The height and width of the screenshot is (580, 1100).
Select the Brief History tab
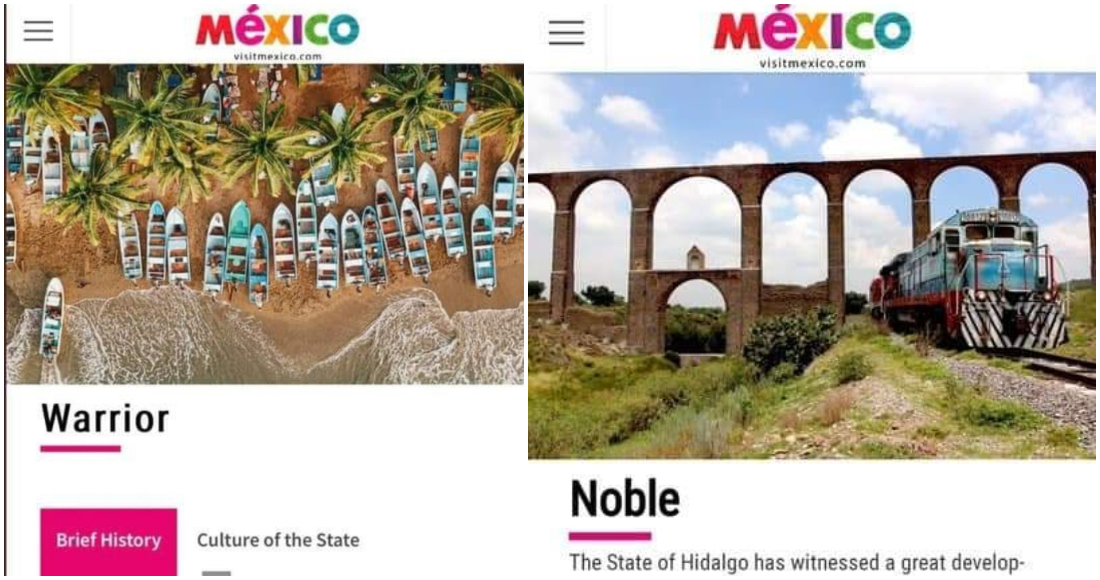(109, 541)
